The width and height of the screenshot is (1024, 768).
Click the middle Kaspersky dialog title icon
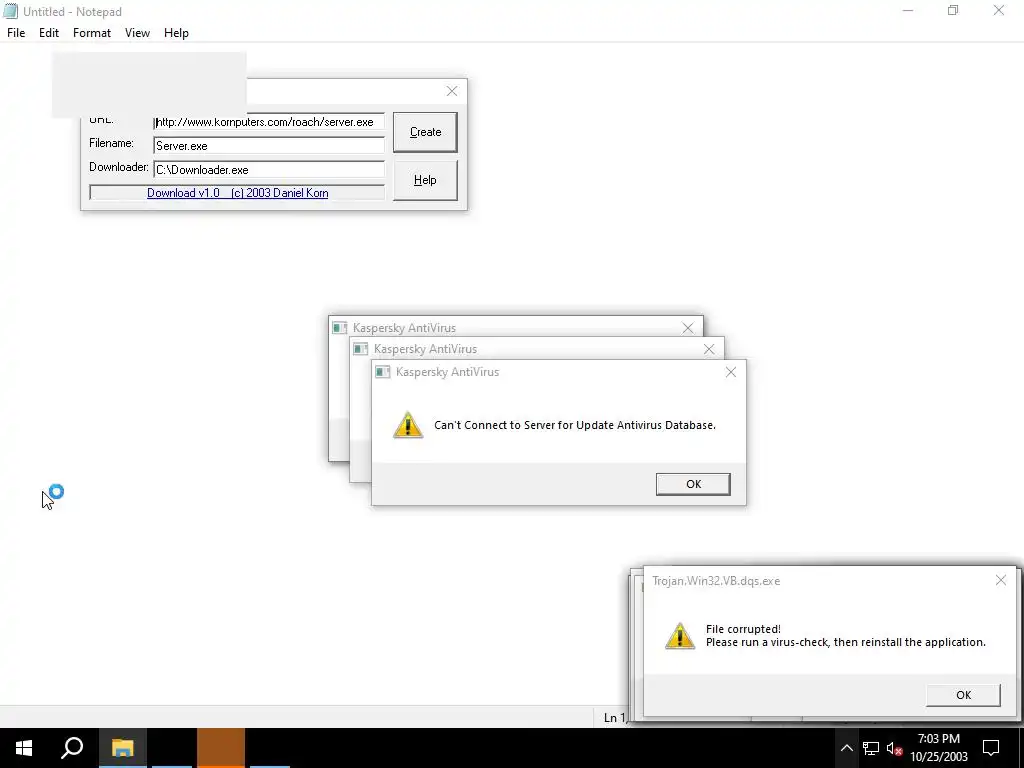pyautogui.click(x=360, y=349)
